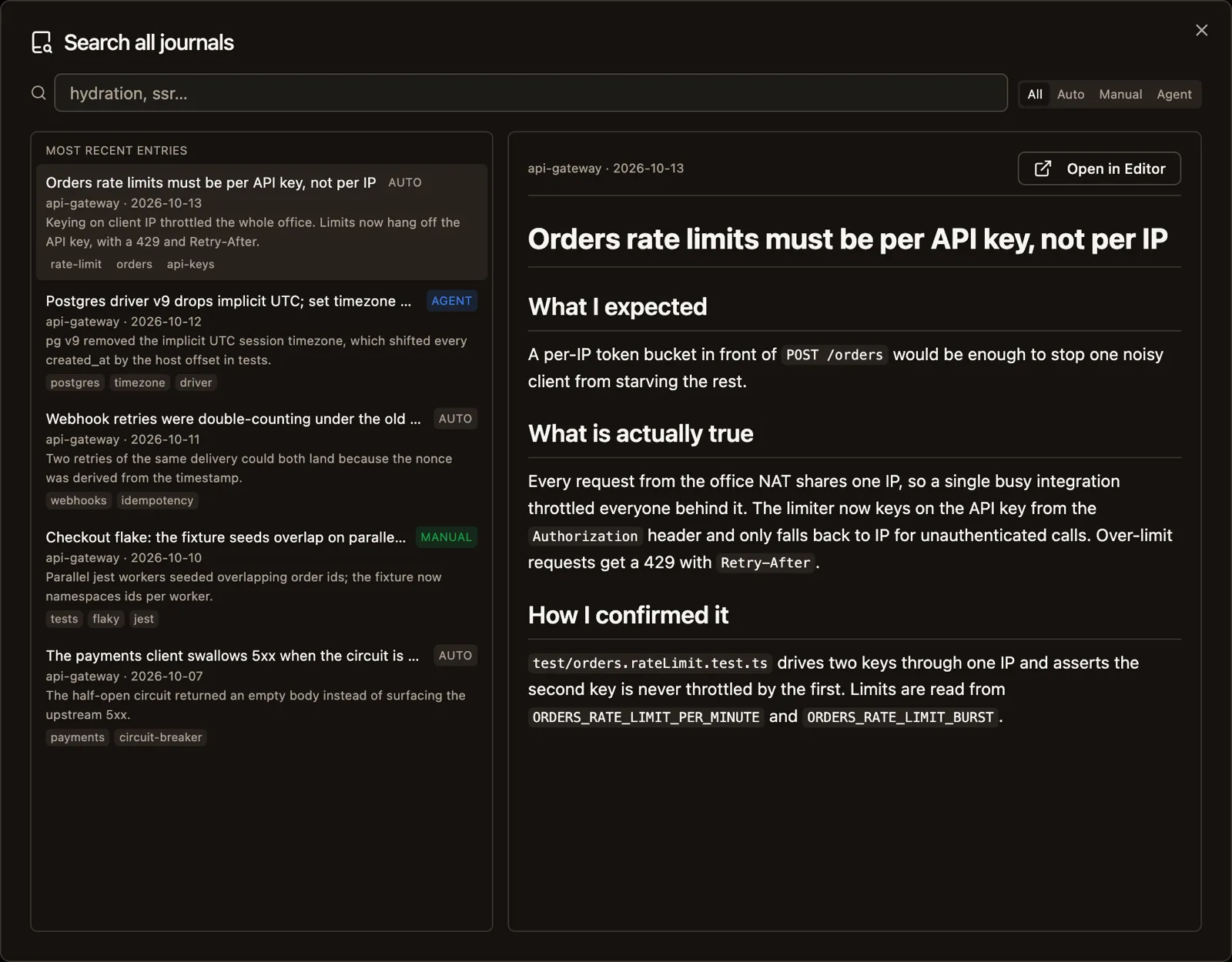The width and height of the screenshot is (1232, 962).
Task: Click the What I expected heading
Action: coord(618,306)
